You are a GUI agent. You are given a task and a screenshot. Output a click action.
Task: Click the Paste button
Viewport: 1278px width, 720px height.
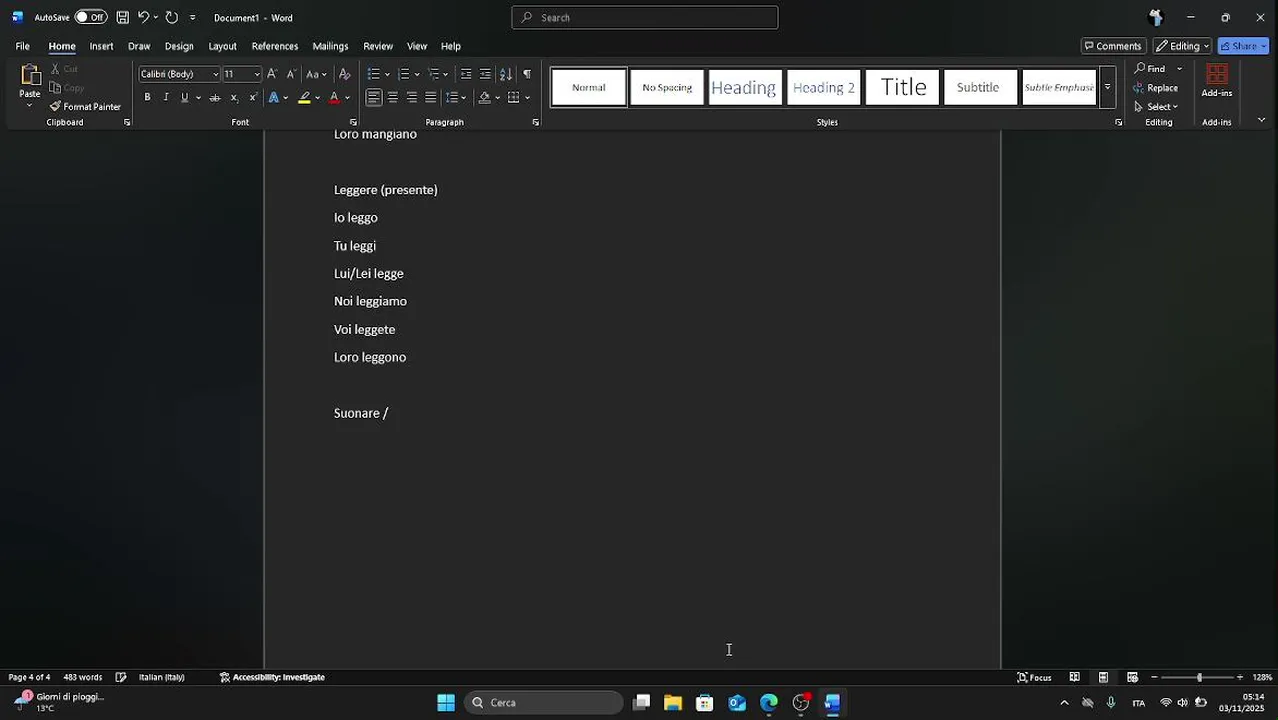point(30,82)
